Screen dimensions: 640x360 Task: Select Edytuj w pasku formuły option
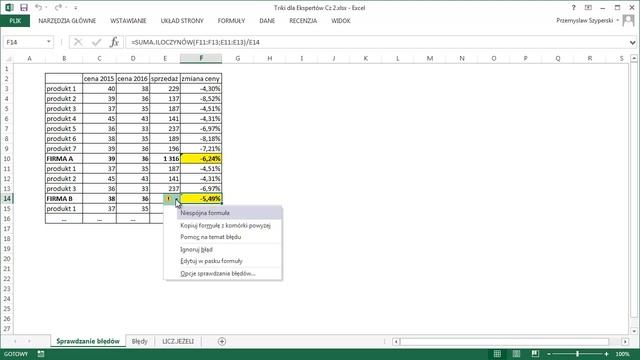(211, 261)
